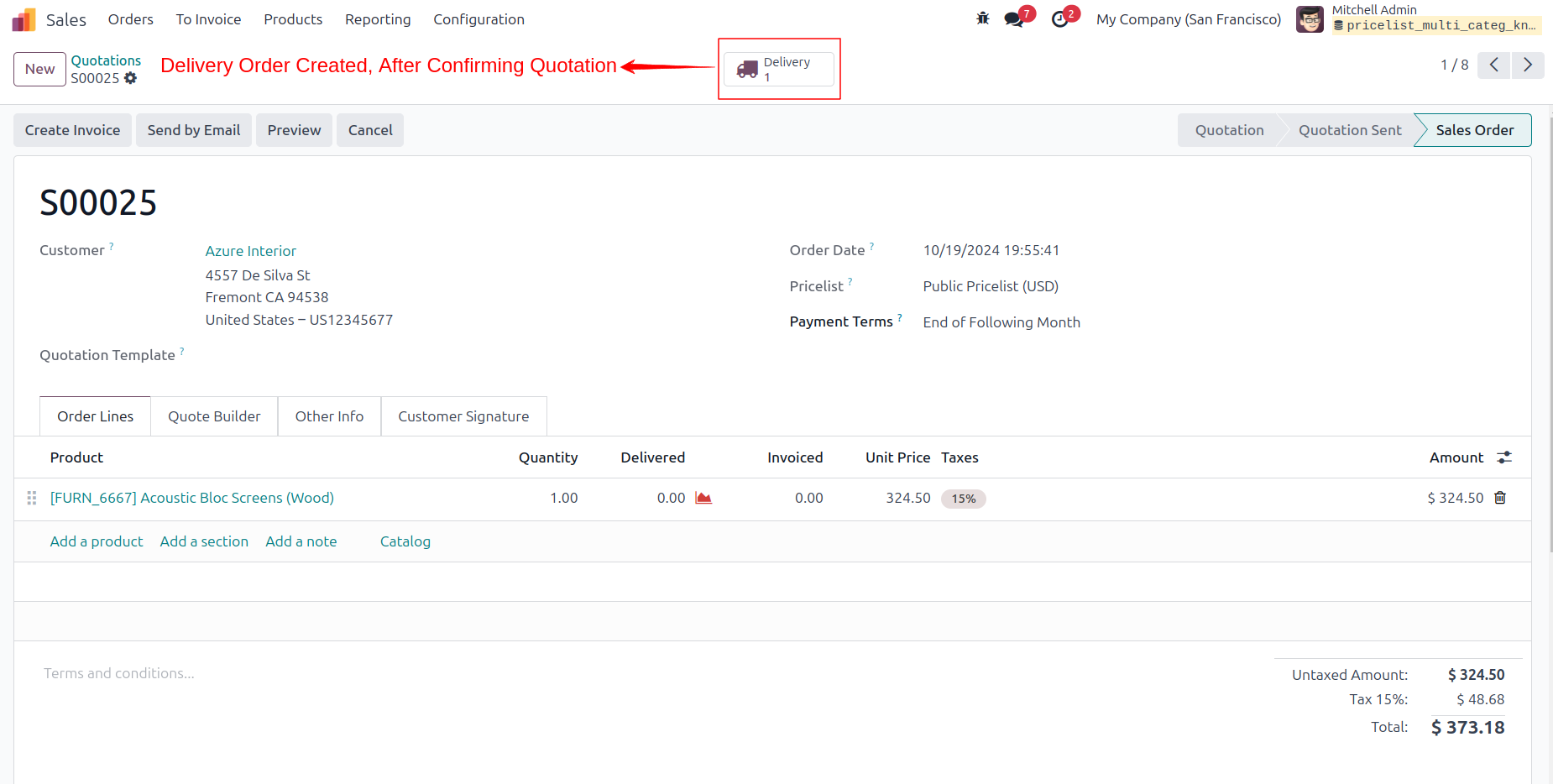Open the Configuration menu
1553x784 pixels.
478,19
